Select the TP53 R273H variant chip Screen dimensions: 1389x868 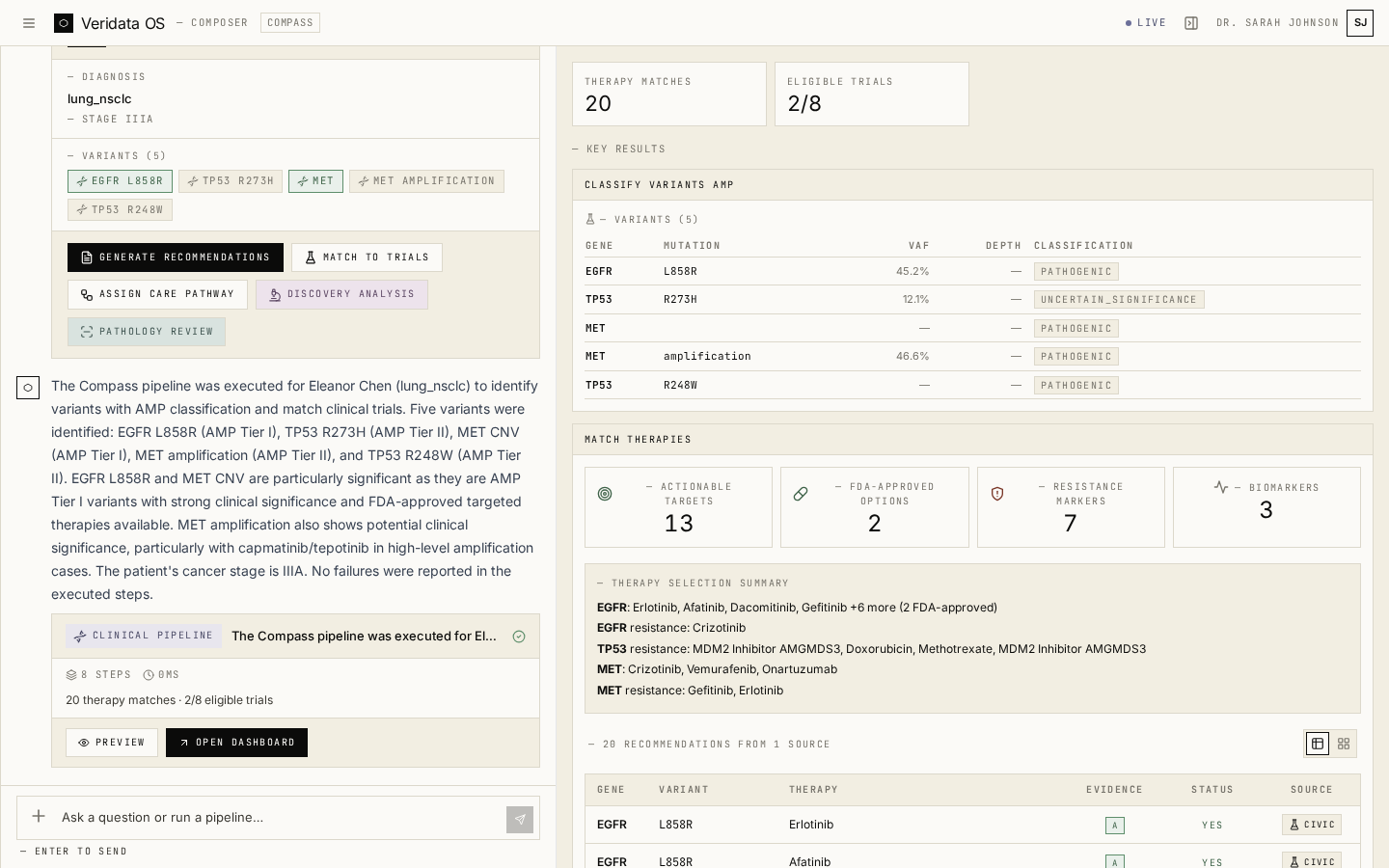231,181
